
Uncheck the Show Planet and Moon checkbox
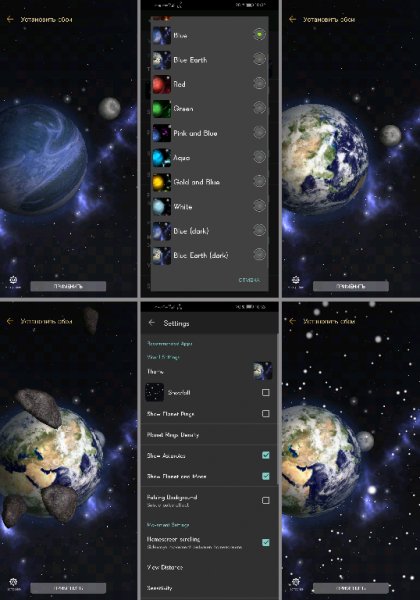[265, 476]
